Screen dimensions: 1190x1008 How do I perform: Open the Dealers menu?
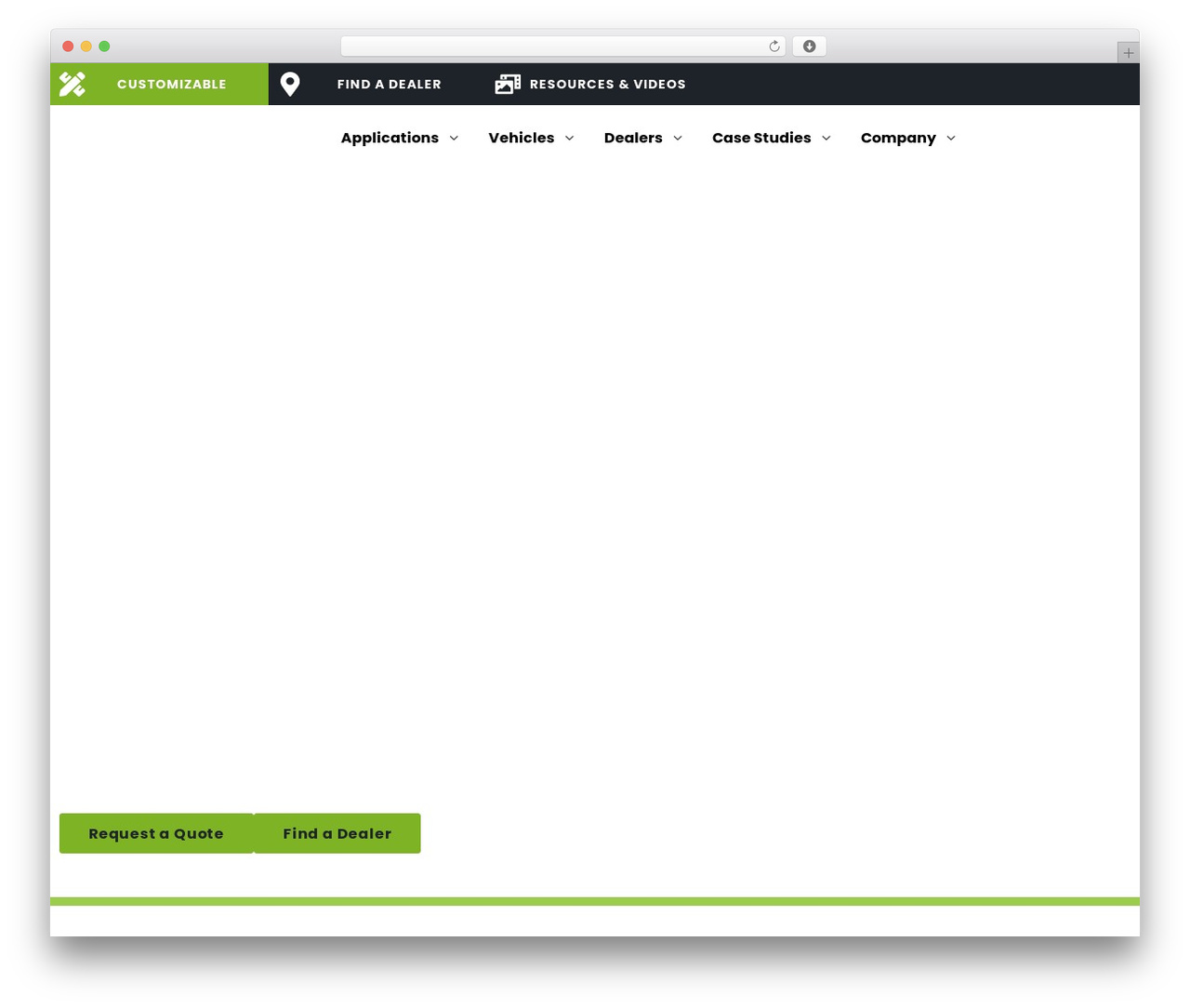tap(633, 138)
